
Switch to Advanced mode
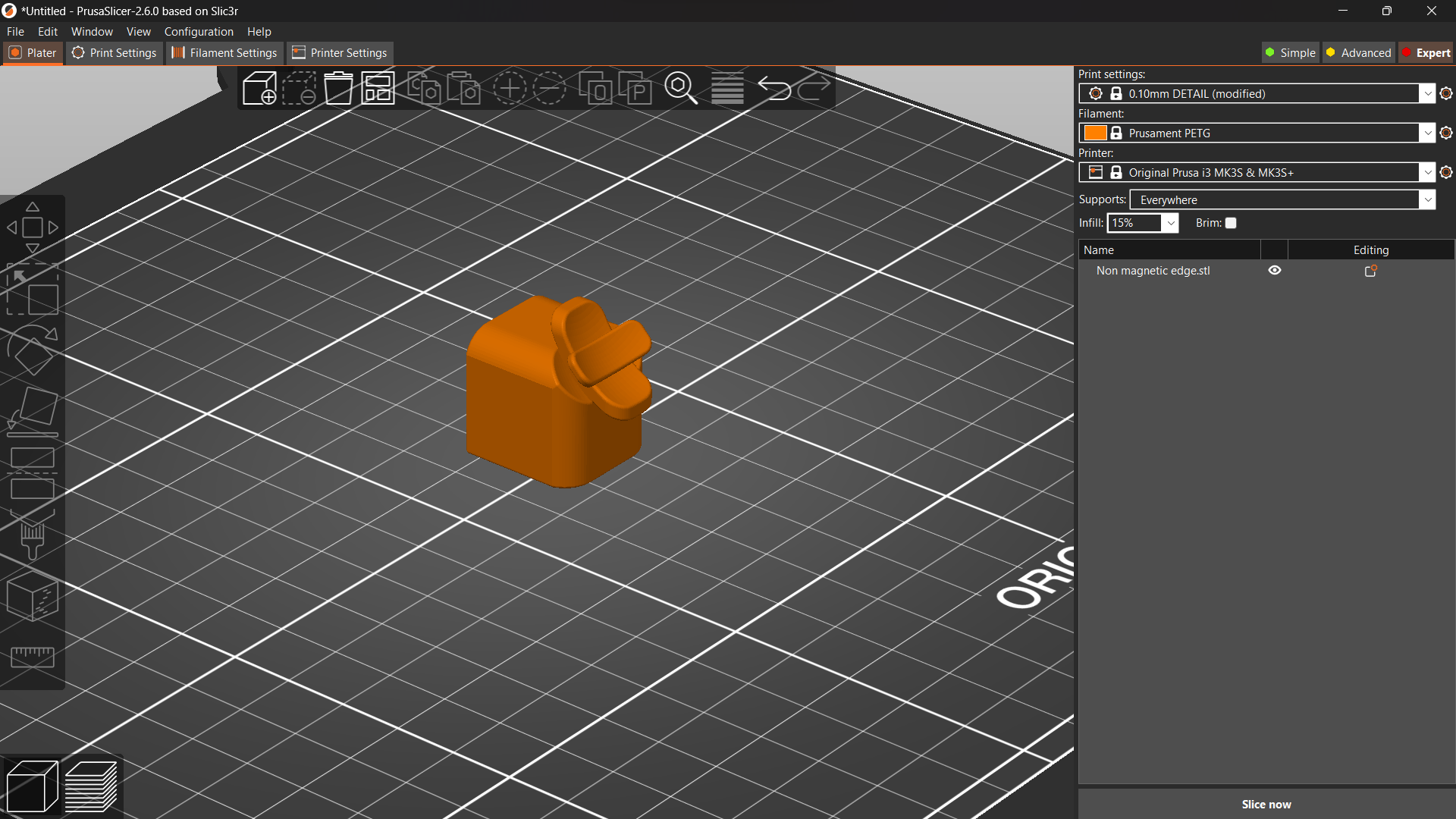coord(1358,52)
